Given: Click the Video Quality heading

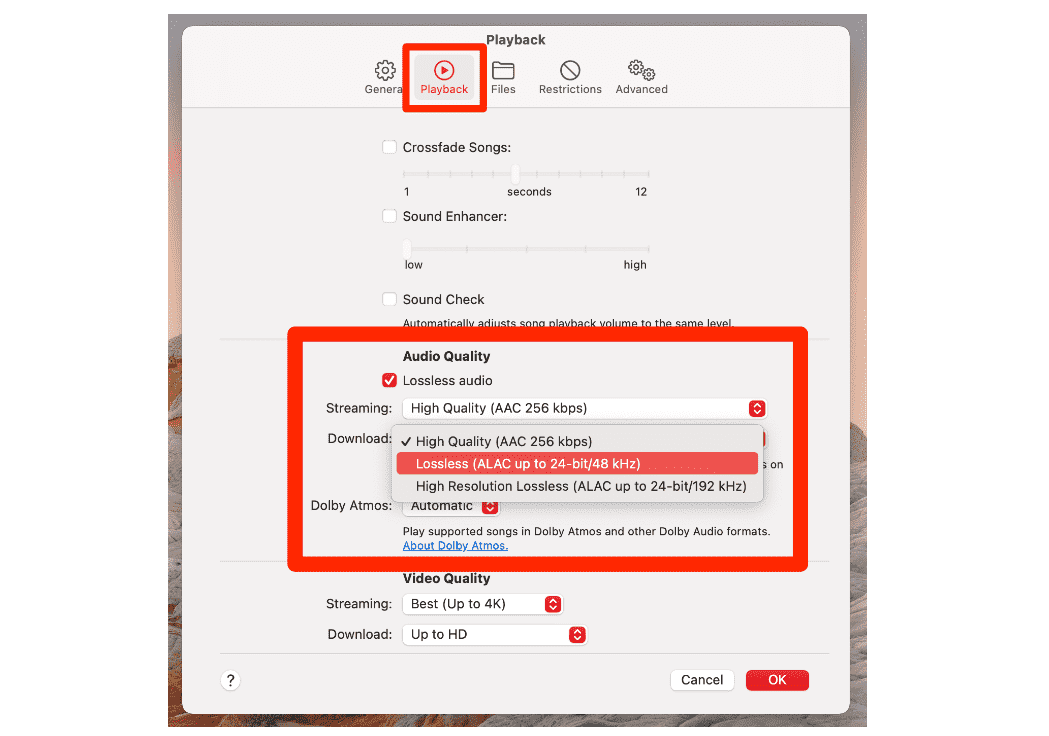Looking at the screenshot, I should (446, 579).
